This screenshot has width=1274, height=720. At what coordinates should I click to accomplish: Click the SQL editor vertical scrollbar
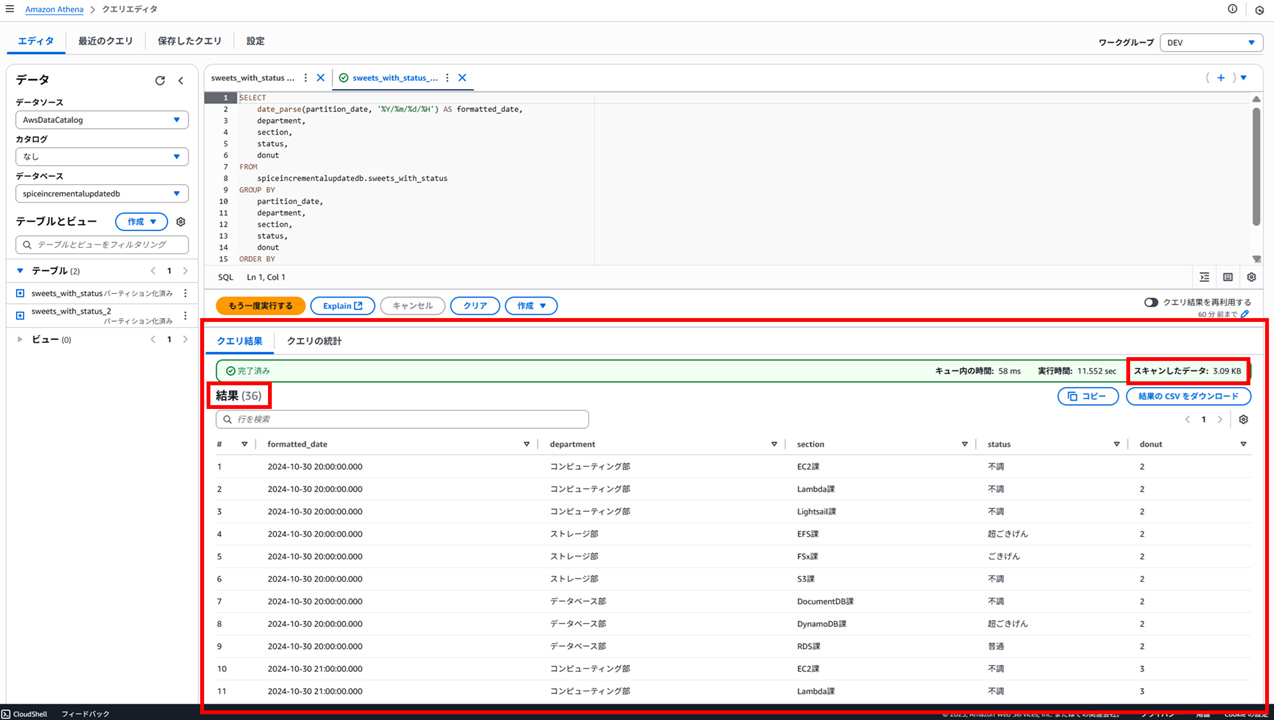click(x=1256, y=167)
